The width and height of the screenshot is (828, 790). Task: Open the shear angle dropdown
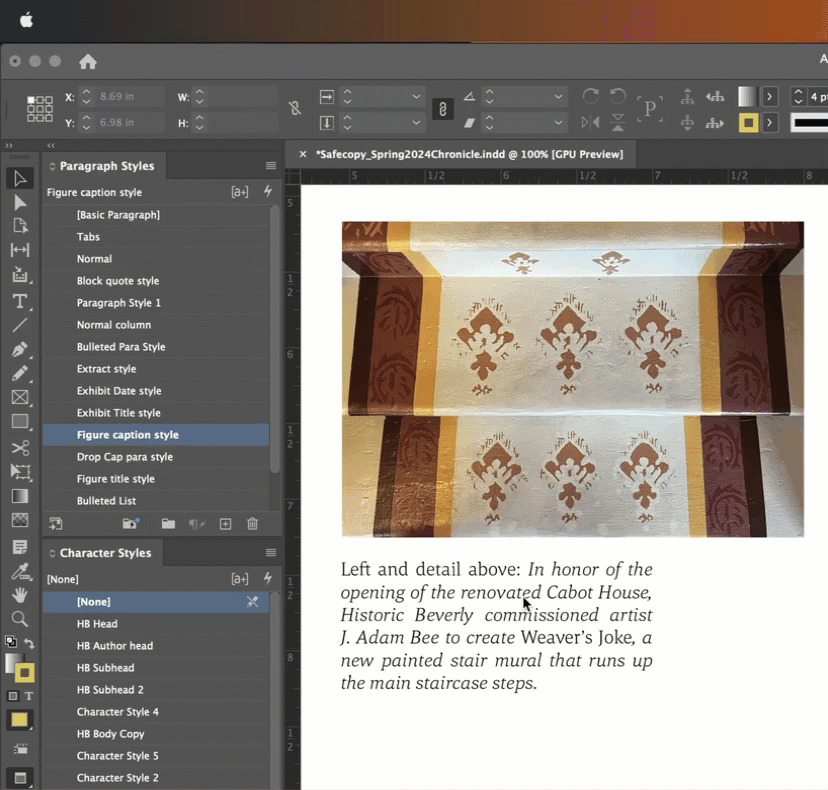point(558,123)
